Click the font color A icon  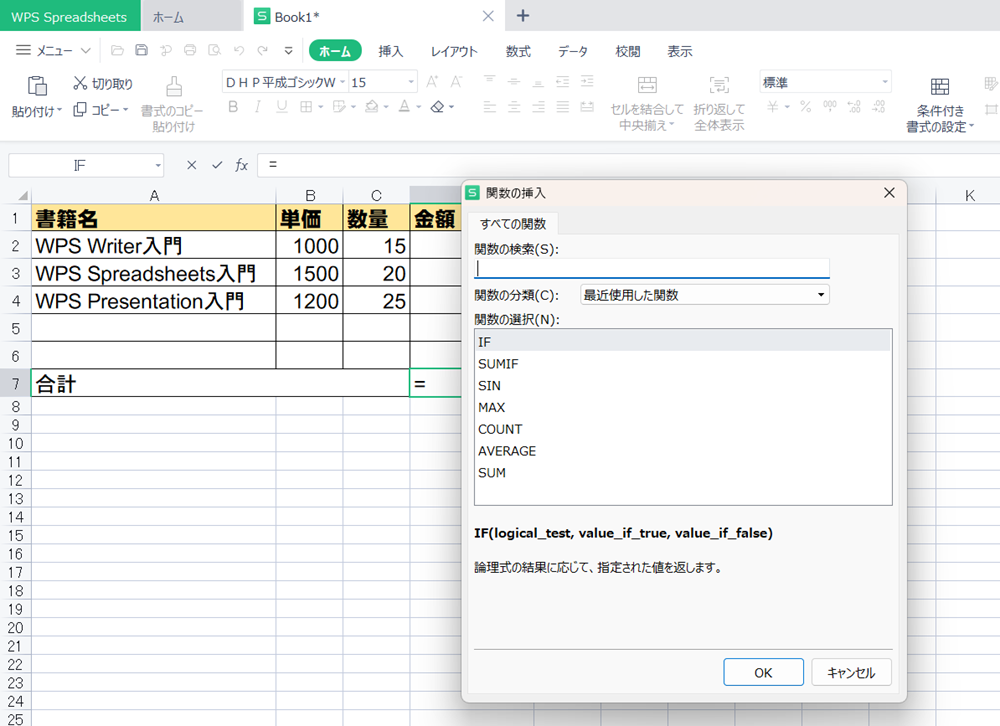point(404,107)
